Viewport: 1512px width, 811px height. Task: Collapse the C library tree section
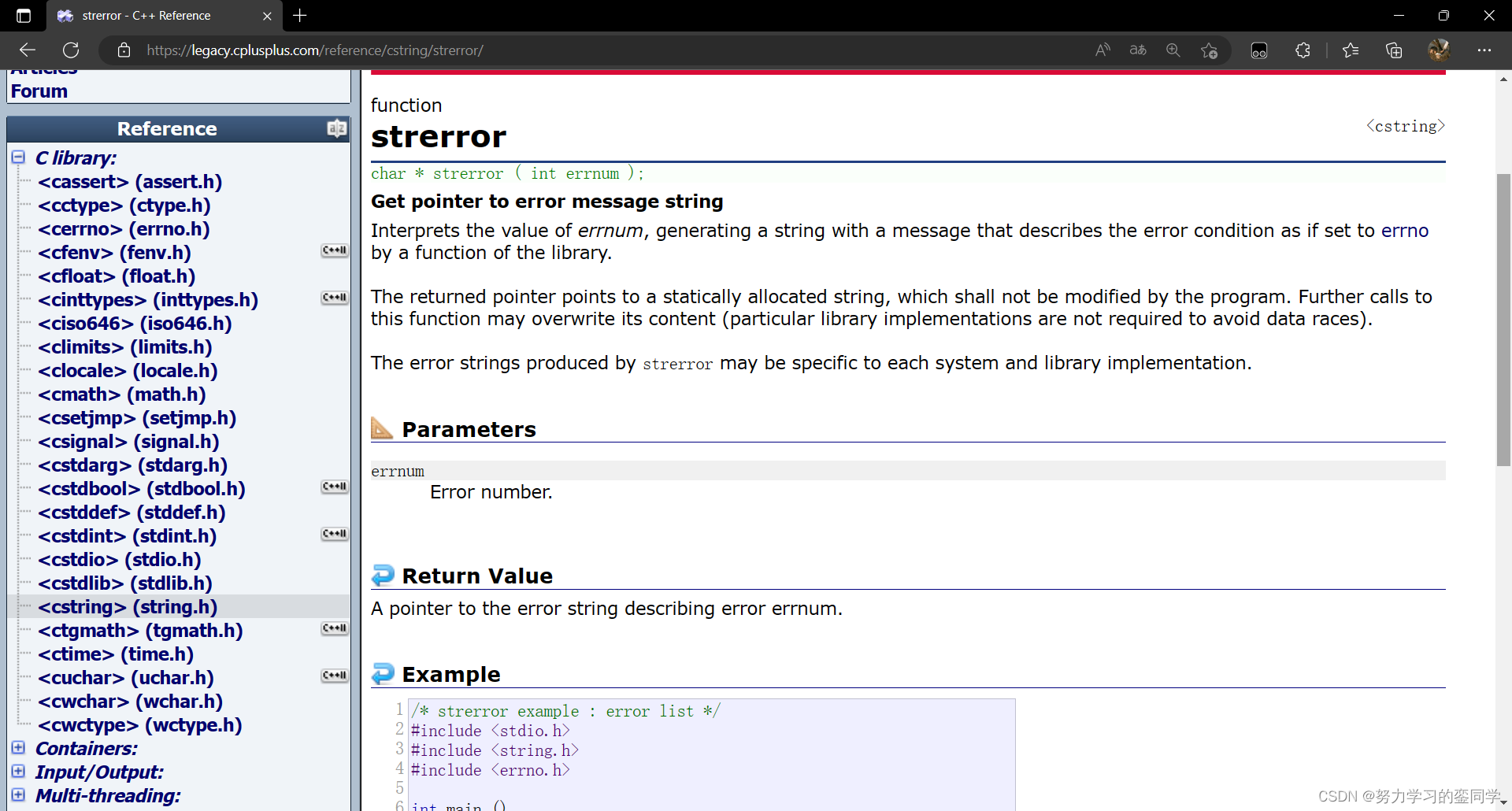coord(18,157)
